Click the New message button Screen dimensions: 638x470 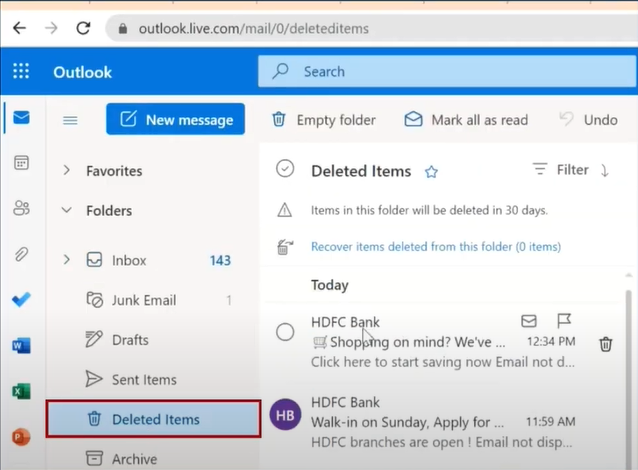point(175,119)
